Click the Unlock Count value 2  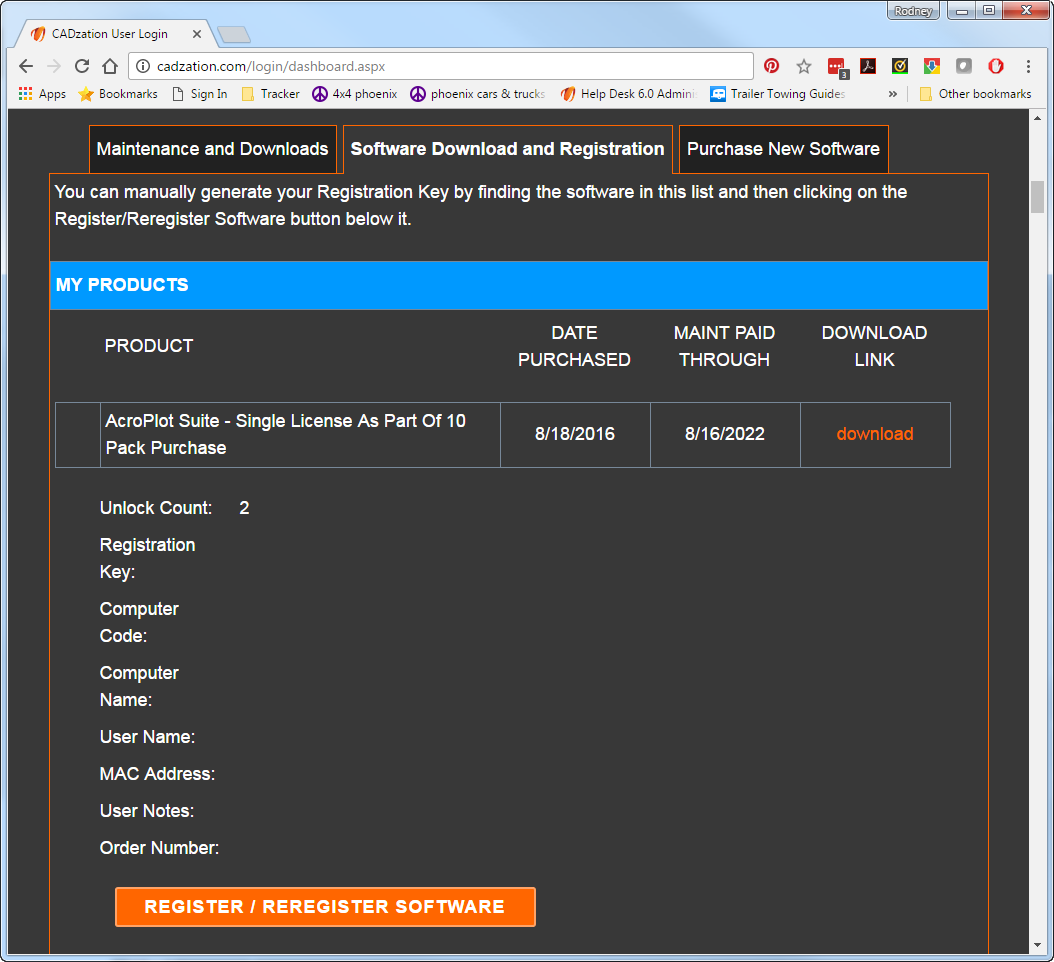[244, 508]
